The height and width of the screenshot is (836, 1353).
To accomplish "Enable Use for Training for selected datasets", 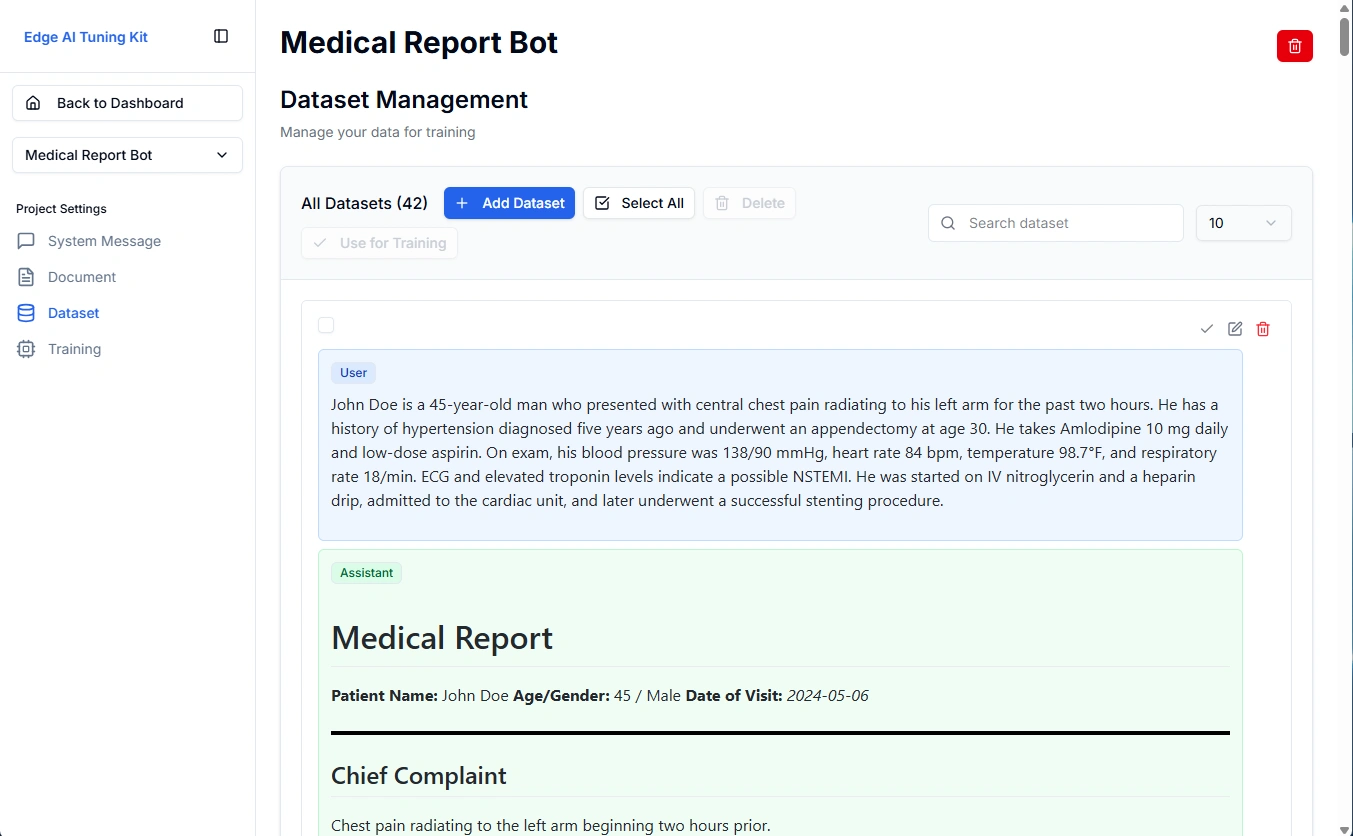I will 379,243.
